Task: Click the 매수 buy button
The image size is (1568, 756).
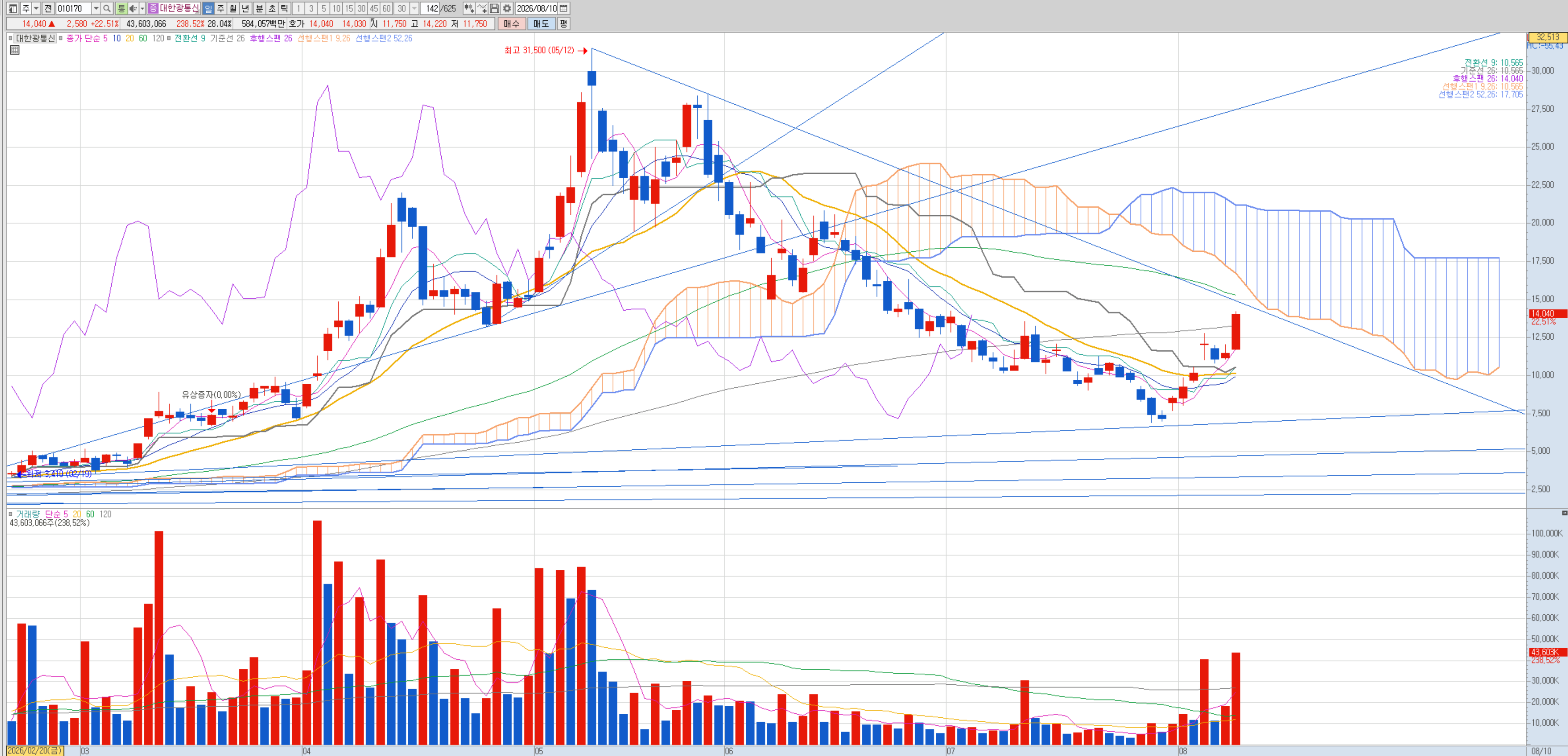Action: point(511,24)
